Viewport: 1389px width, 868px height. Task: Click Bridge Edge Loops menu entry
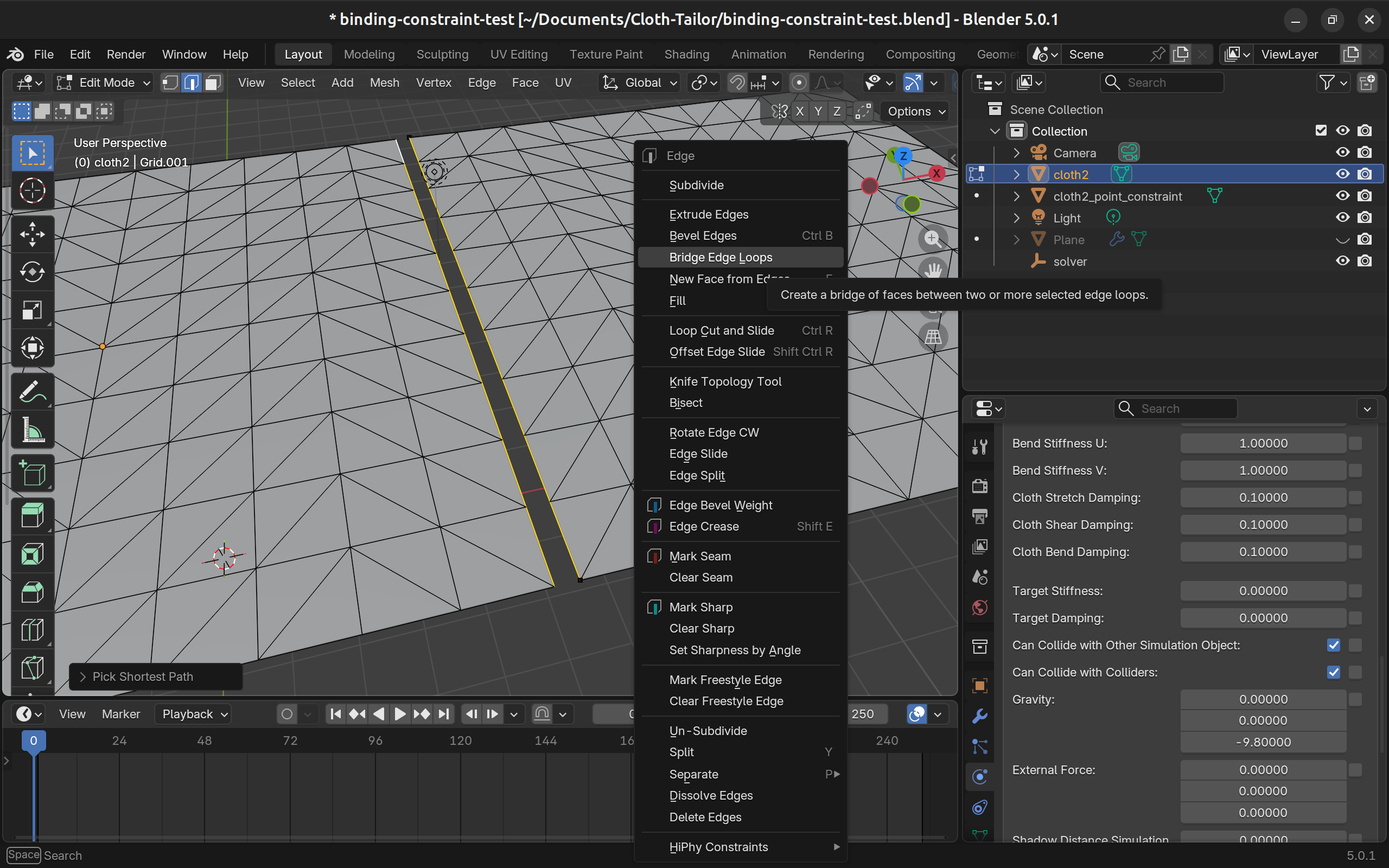click(x=721, y=257)
